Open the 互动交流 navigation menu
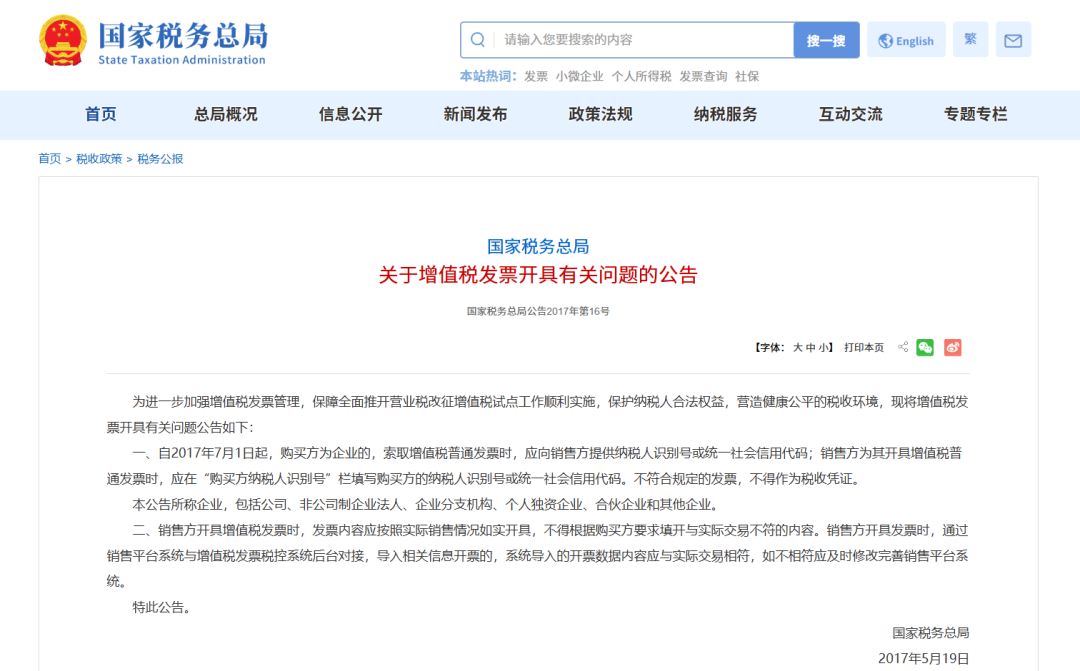 point(849,115)
